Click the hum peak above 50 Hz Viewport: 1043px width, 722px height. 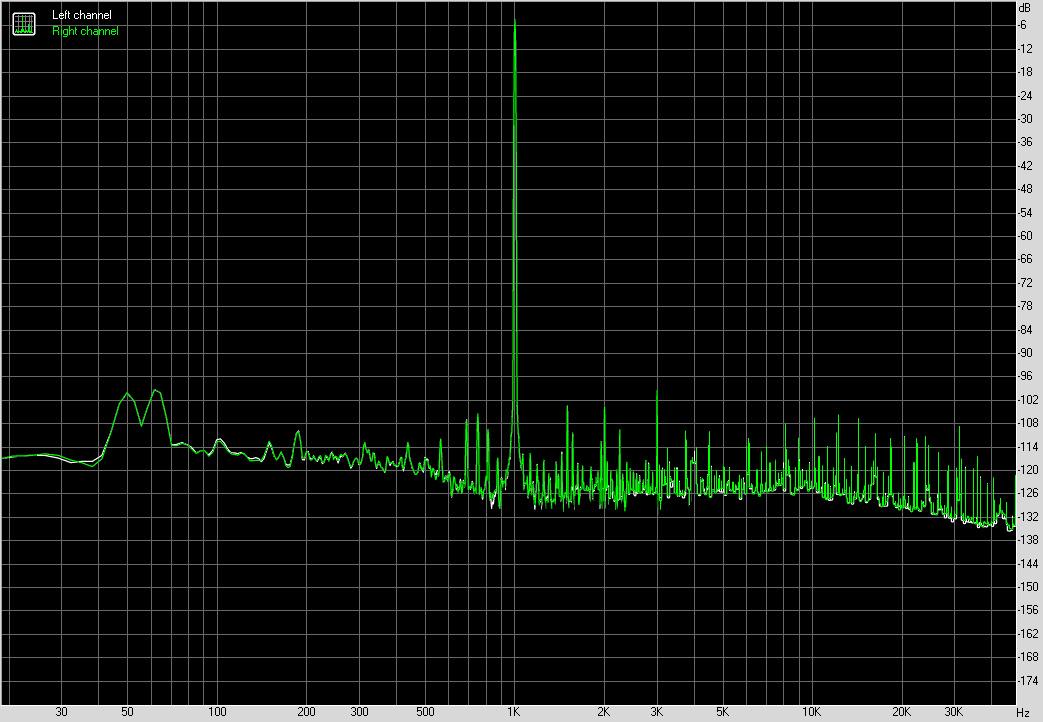coord(127,394)
